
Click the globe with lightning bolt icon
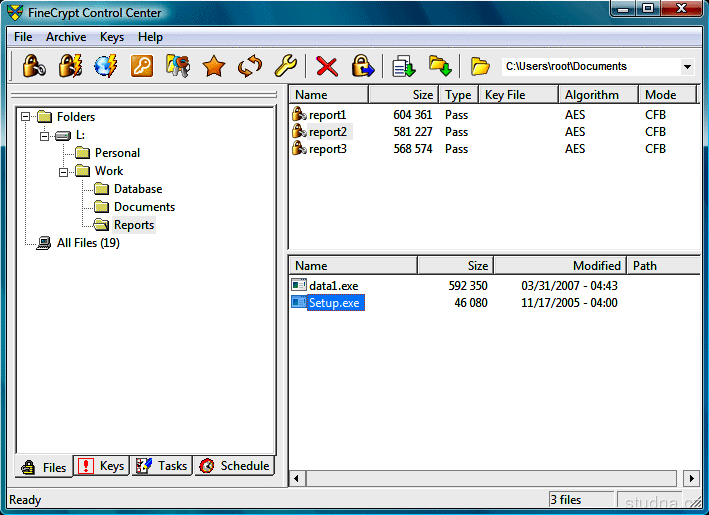105,67
